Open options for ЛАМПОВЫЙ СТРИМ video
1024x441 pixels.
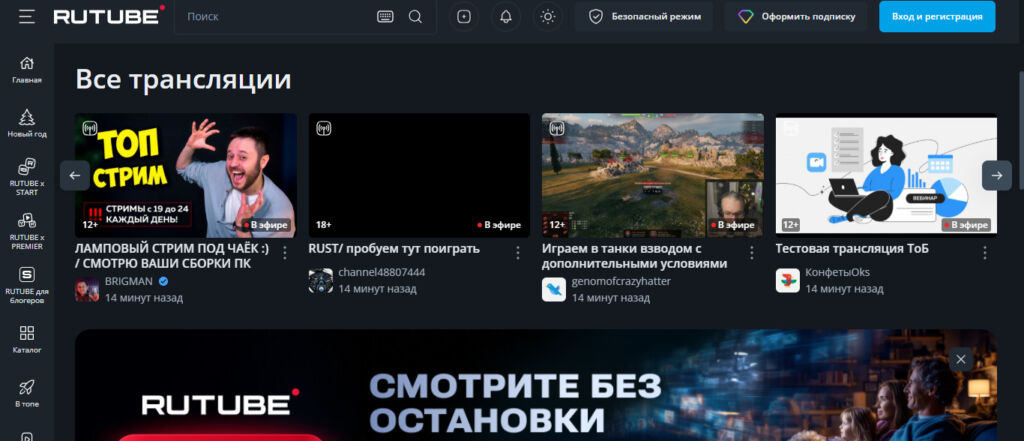coord(285,253)
